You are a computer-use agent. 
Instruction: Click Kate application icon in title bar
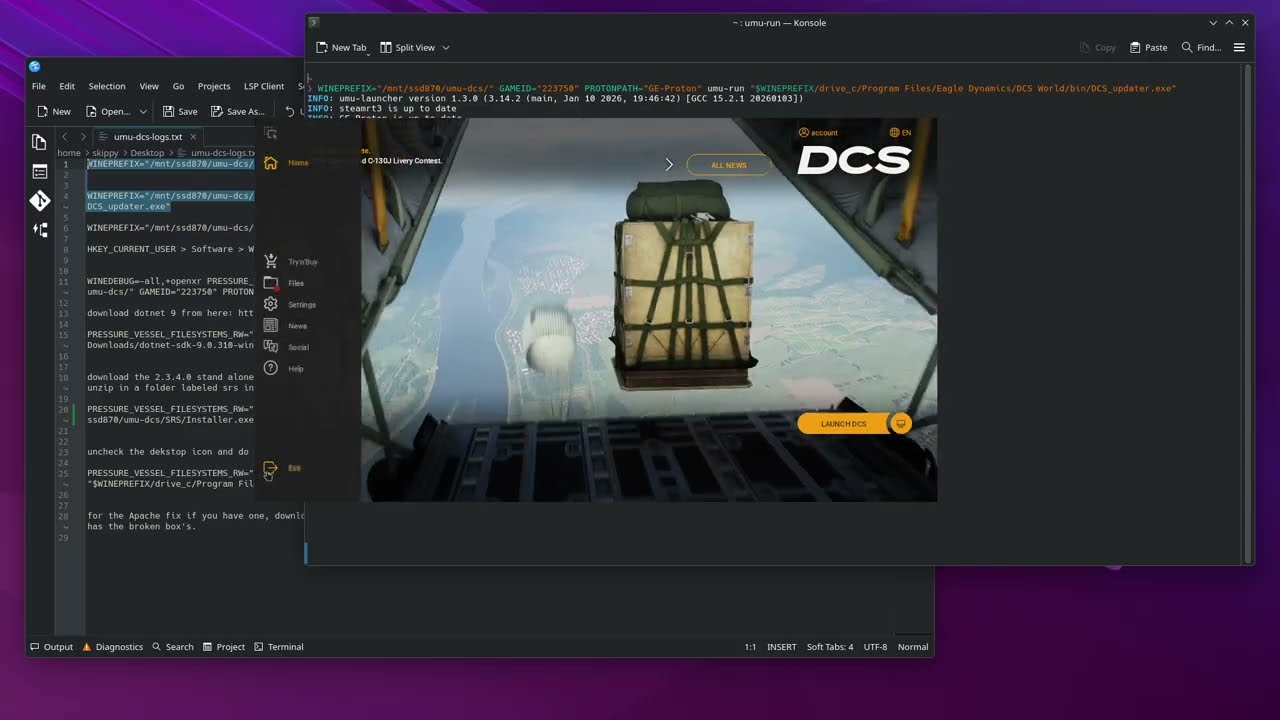click(x=35, y=66)
